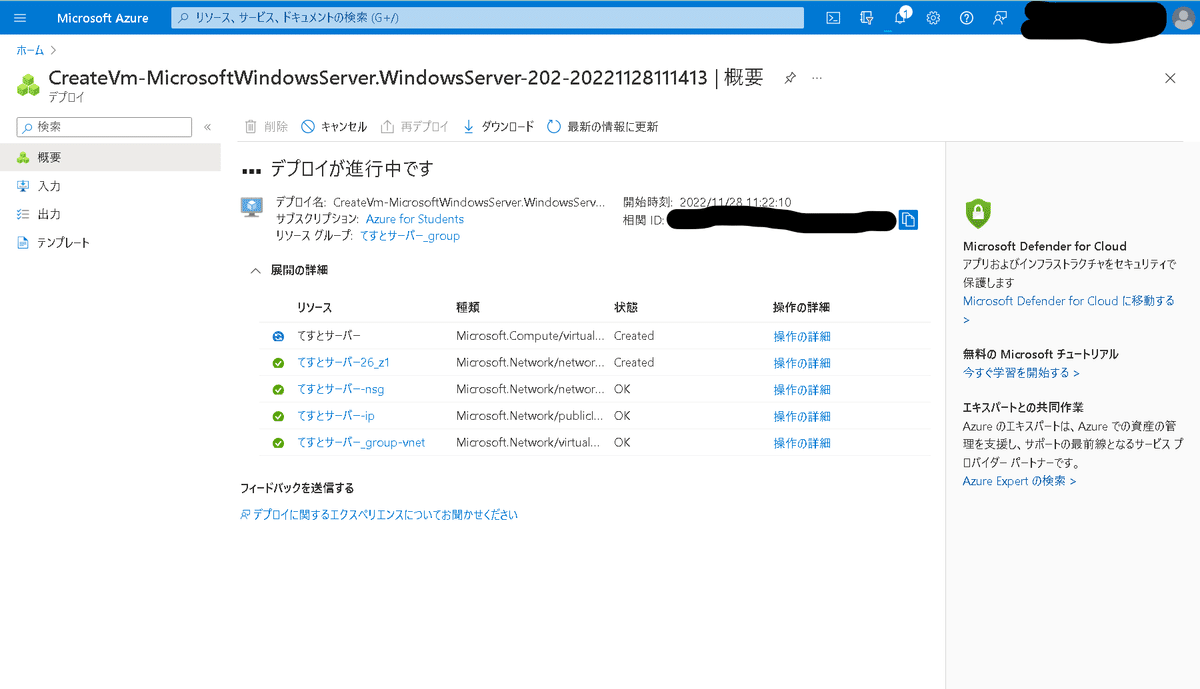The width and height of the screenshot is (1200, 689).
Task: Click the 状態 column header
Action: pos(626,308)
